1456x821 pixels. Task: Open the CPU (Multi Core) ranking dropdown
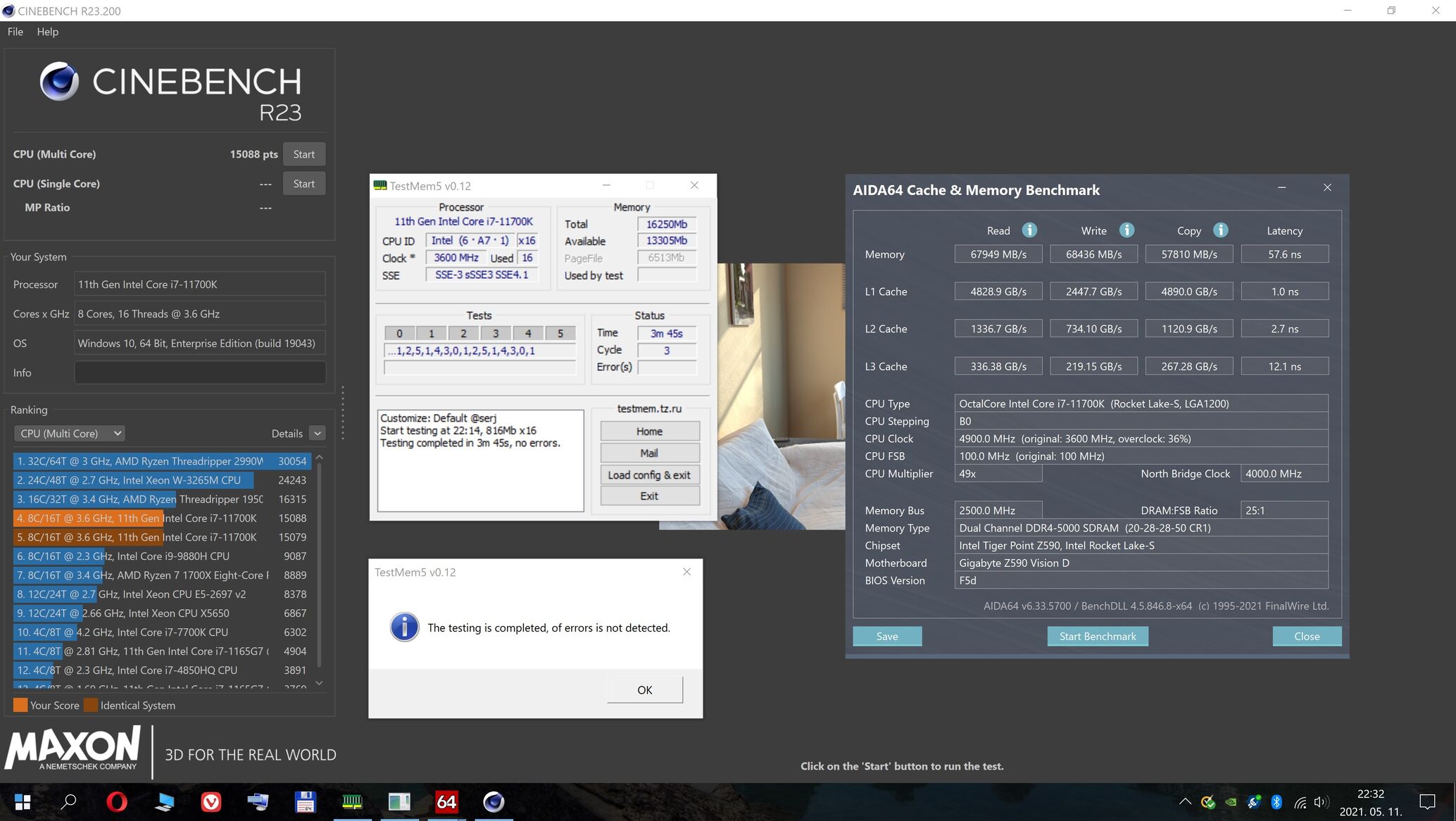pos(70,434)
